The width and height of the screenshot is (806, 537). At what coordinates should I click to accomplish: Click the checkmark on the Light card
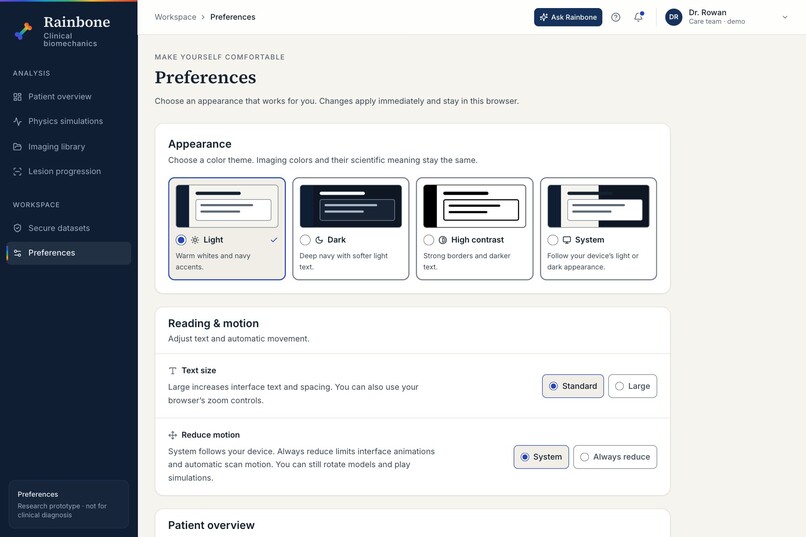(x=274, y=240)
